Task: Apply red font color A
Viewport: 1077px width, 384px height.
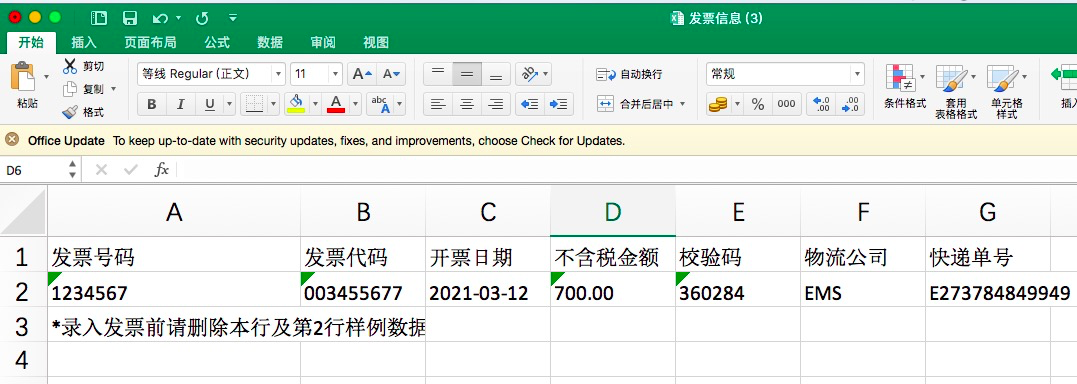Action: (336, 104)
